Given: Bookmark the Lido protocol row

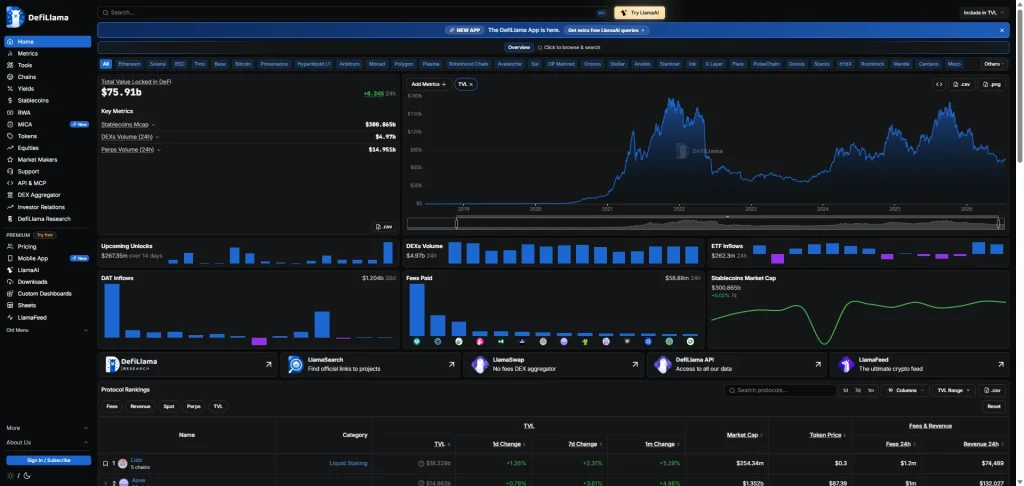Looking at the screenshot, I should (x=105, y=463).
